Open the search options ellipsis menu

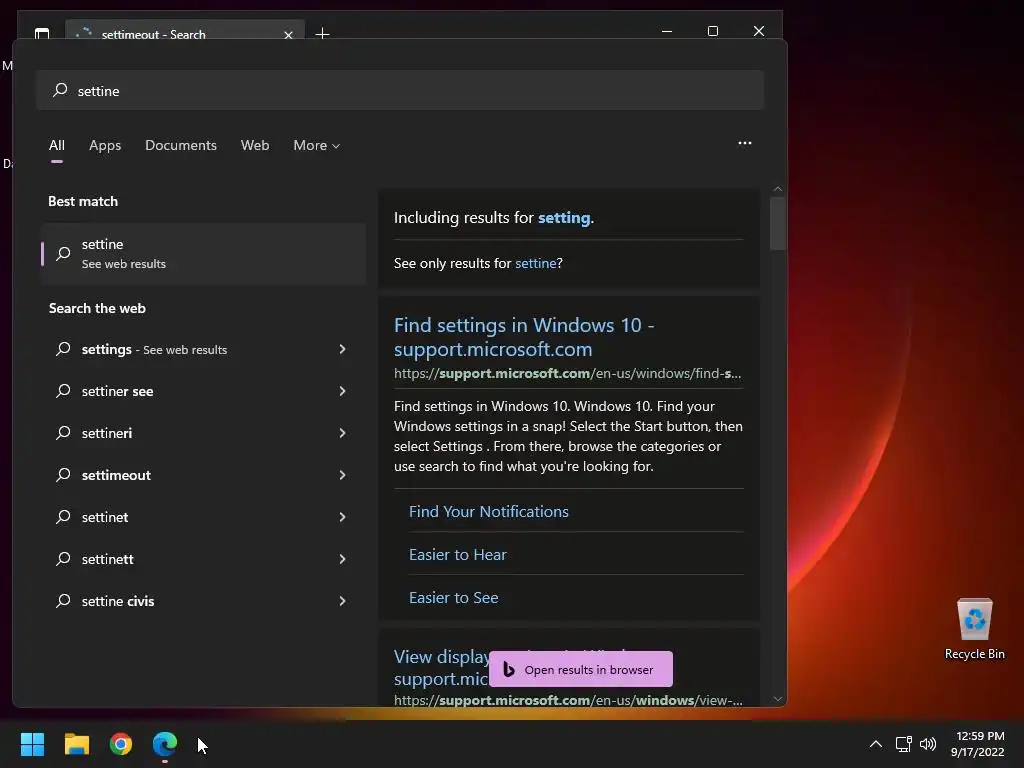744,143
